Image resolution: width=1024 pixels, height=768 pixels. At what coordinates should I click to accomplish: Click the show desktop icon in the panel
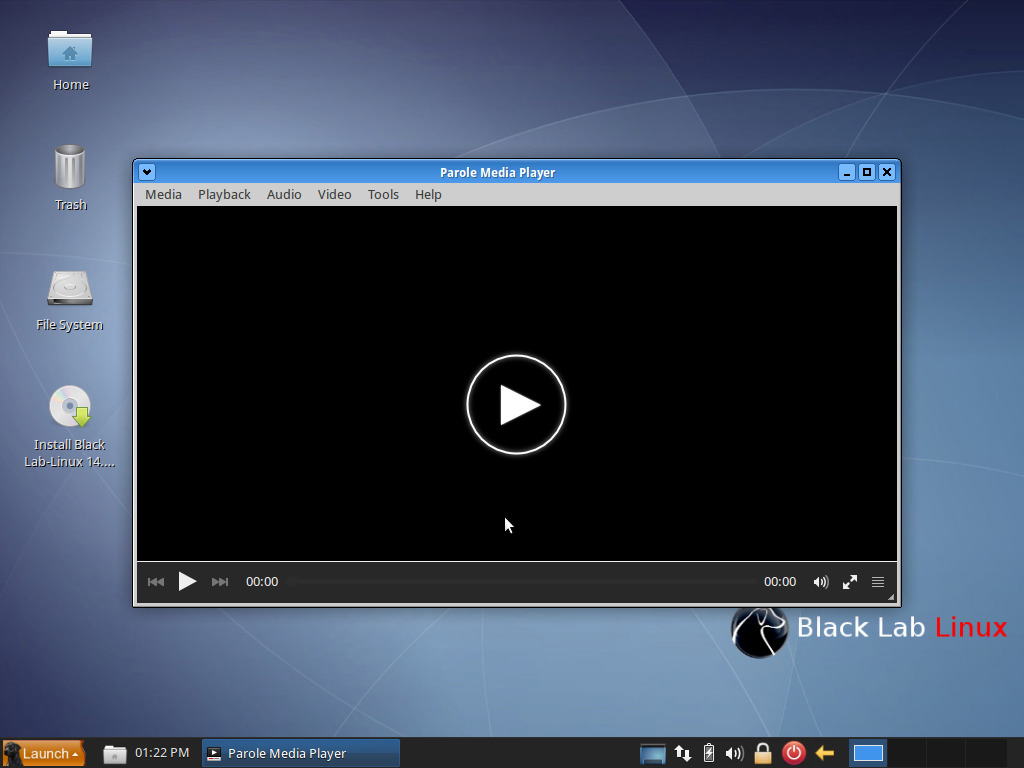pyautogui.click(x=652, y=754)
